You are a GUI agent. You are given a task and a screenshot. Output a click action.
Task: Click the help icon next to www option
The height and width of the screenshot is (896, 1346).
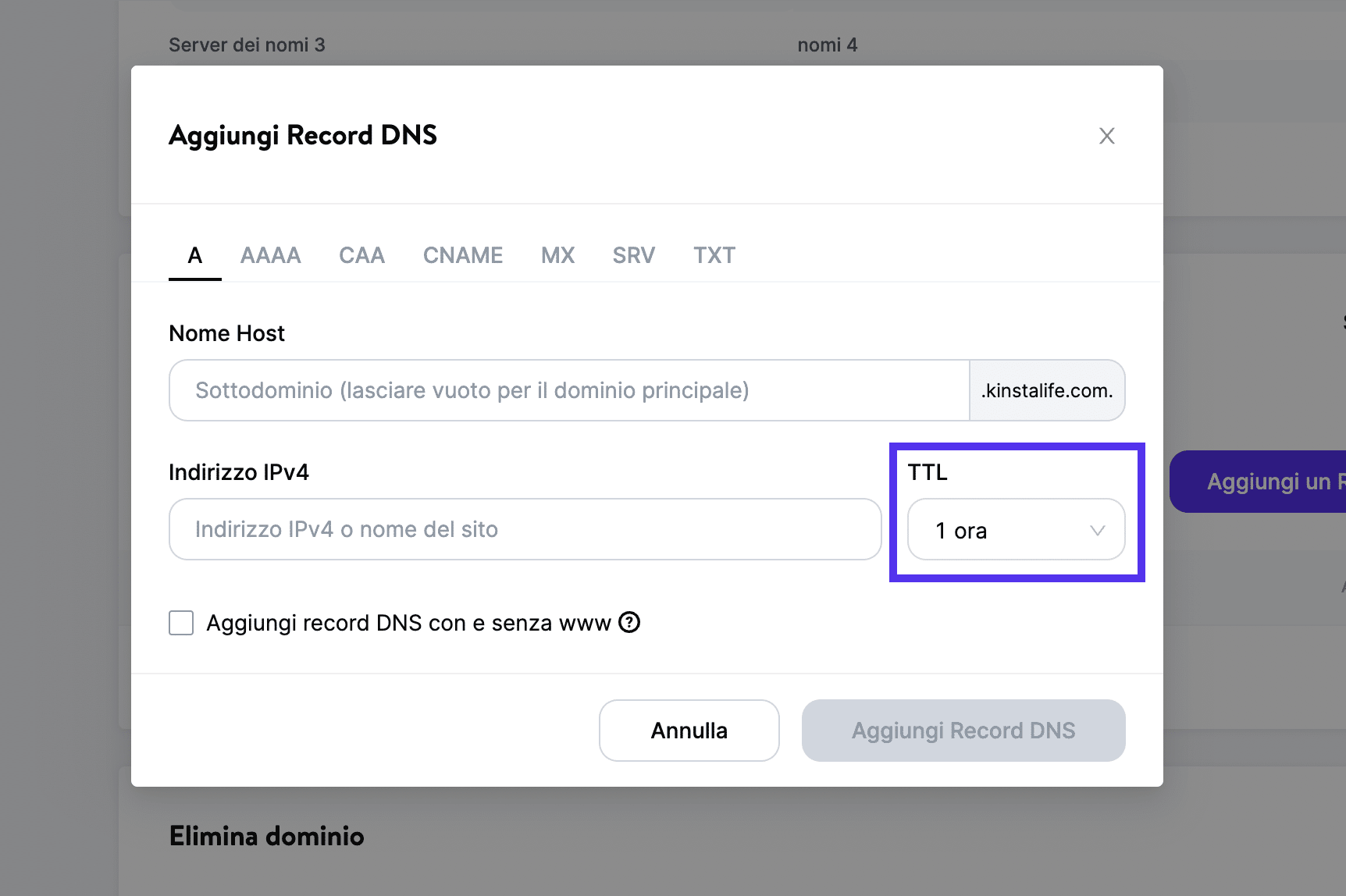pos(629,622)
